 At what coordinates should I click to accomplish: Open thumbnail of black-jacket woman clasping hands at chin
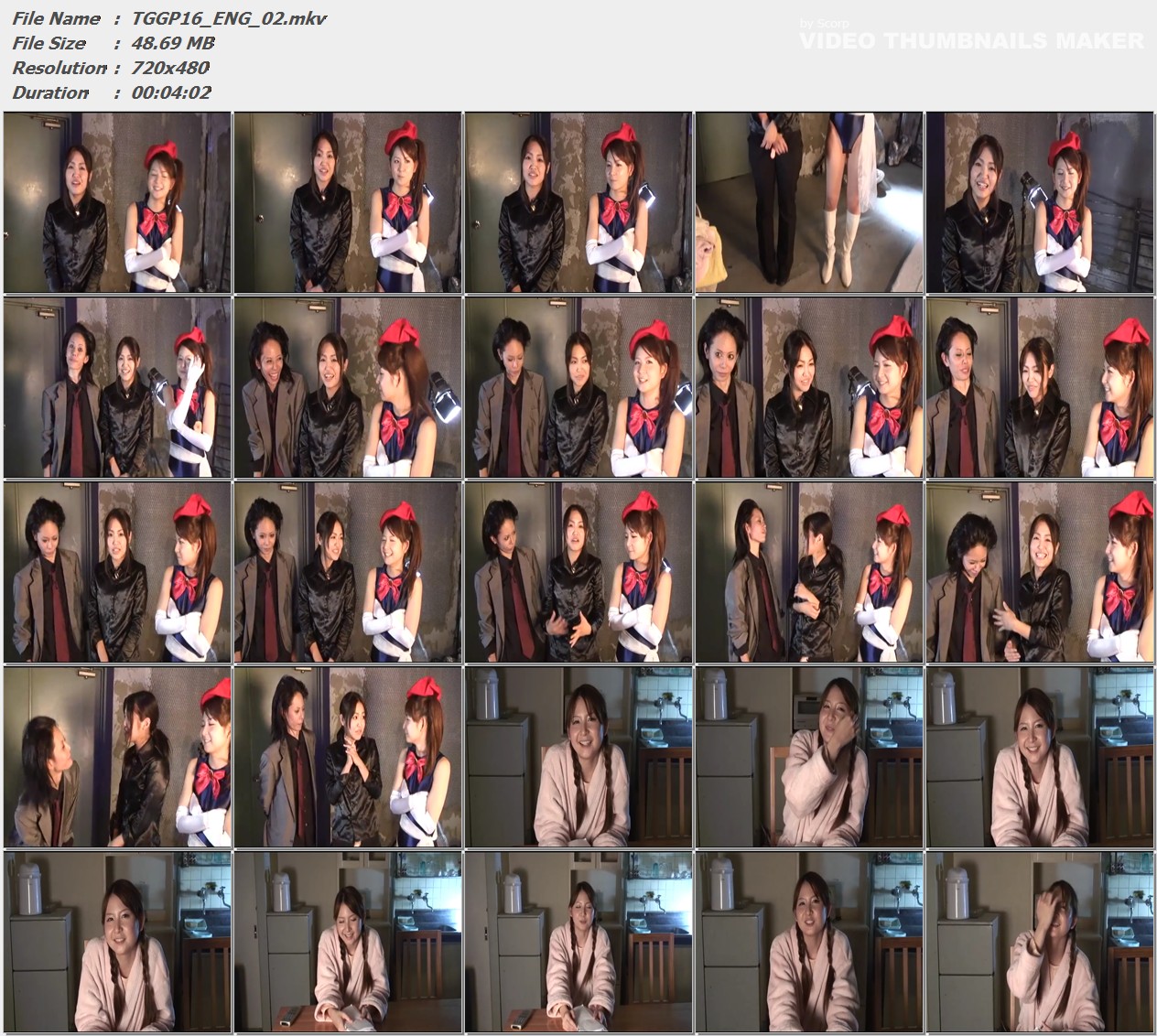pos(348,757)
